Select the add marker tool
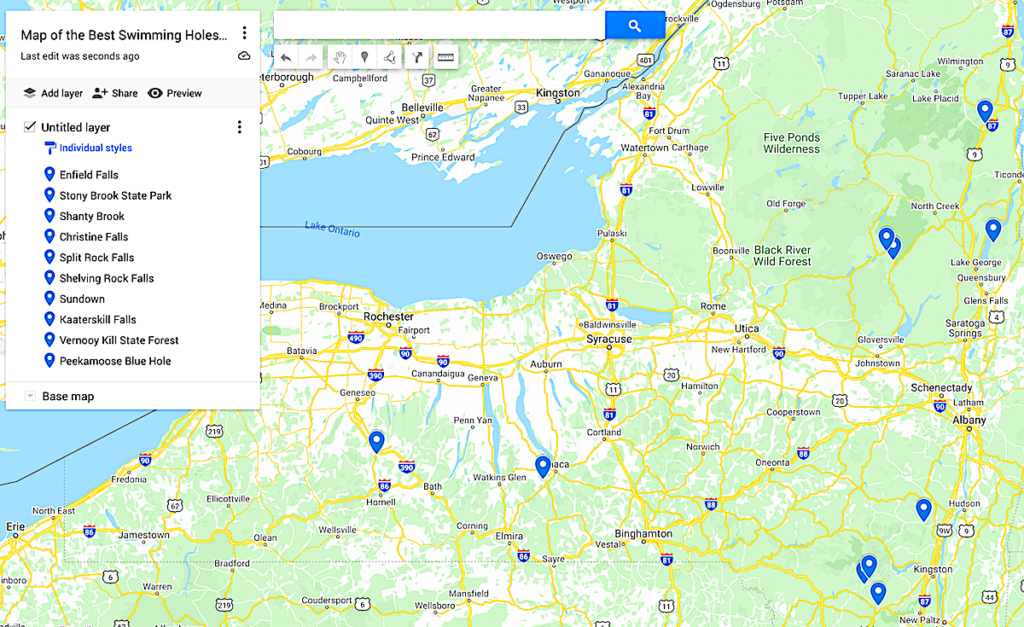The height and width of the screenshot is (627, 1024). pos(364,57)
